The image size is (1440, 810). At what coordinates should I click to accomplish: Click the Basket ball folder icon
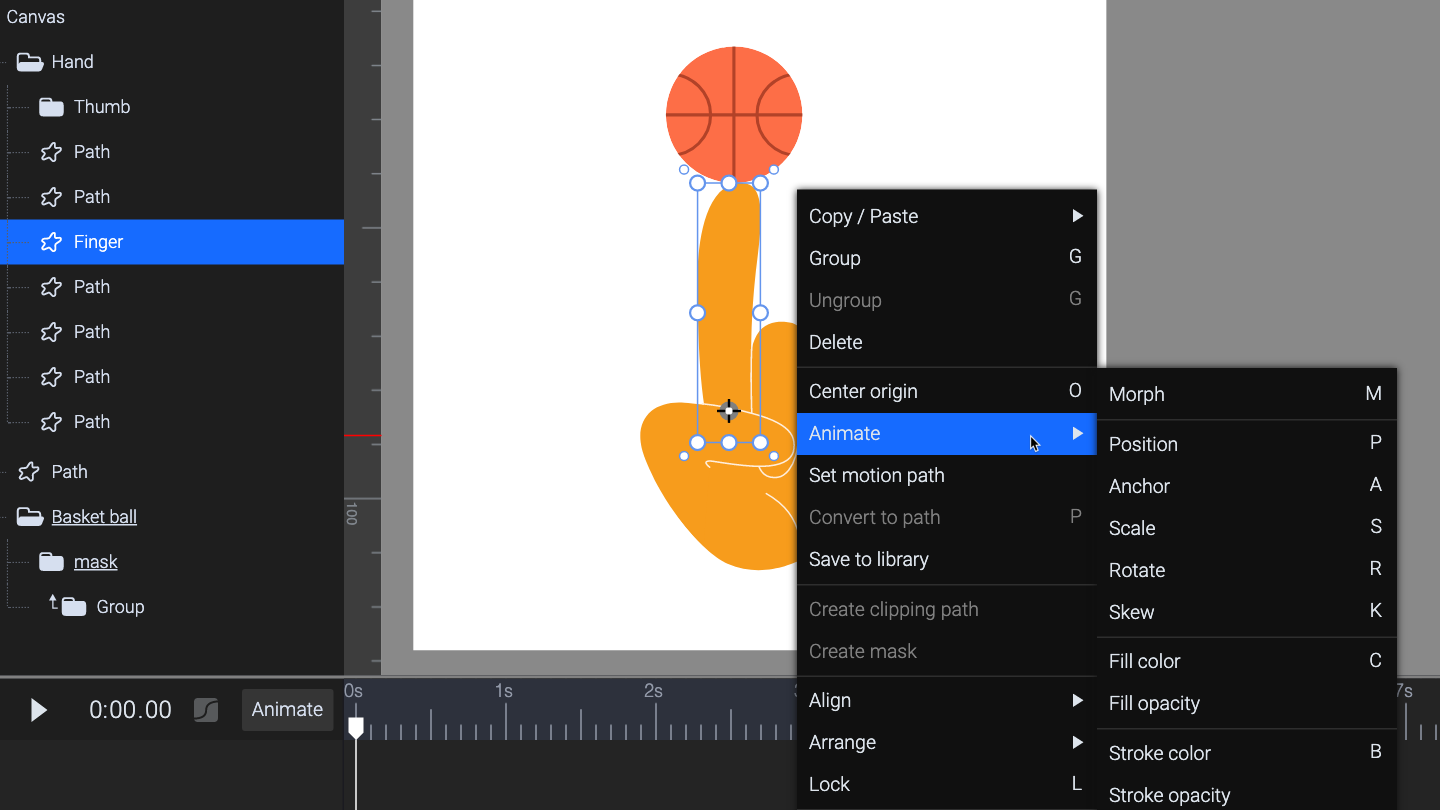pos(30,517)
